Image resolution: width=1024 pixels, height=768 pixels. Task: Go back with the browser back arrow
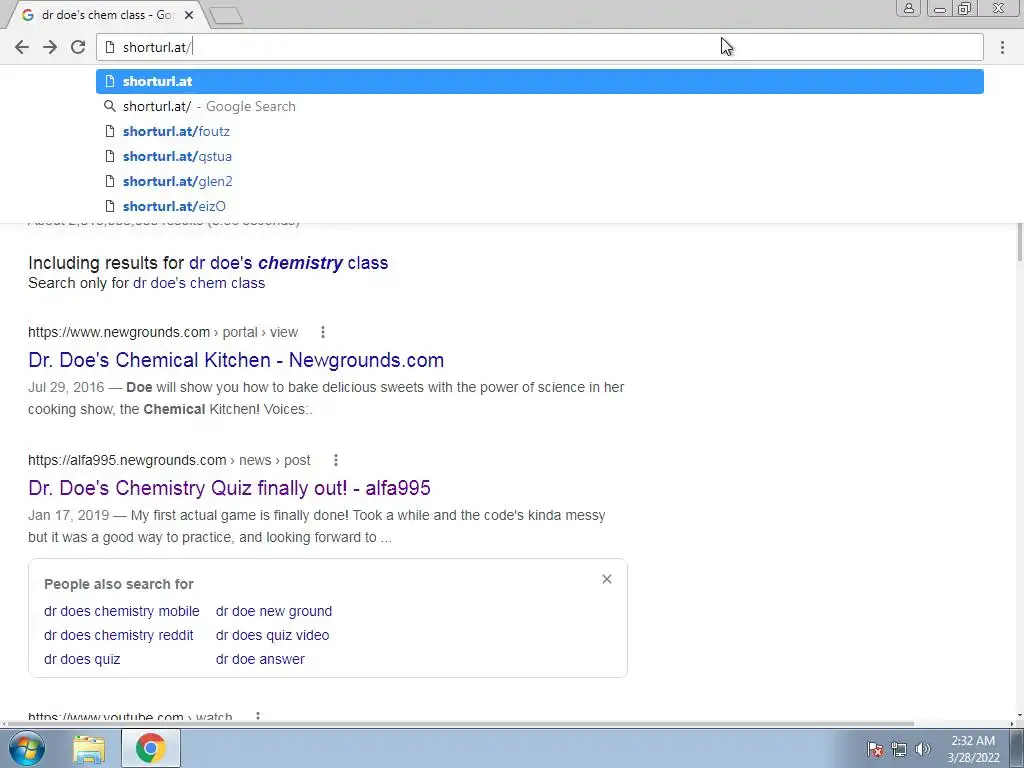pyautogui.click(x=22, y=47)
